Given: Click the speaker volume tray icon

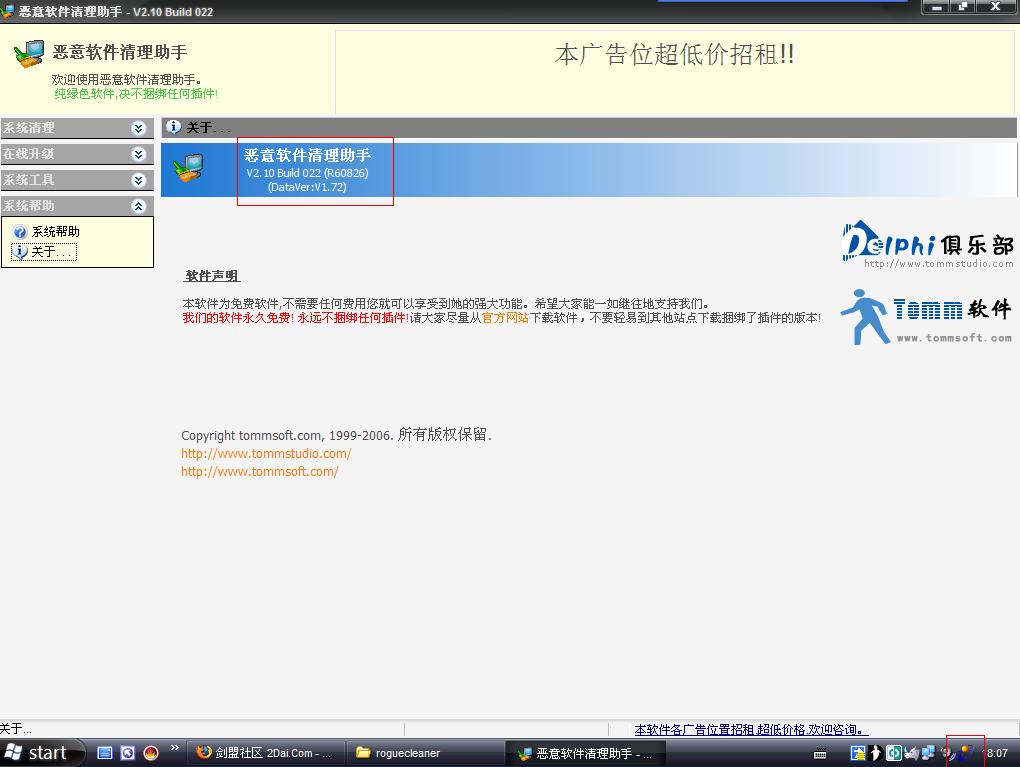Looking at the screenshot, I should [948, 753].
